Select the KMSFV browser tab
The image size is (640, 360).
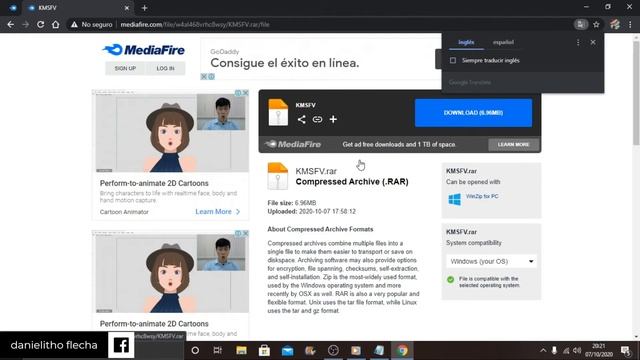(x=78, y=8)
